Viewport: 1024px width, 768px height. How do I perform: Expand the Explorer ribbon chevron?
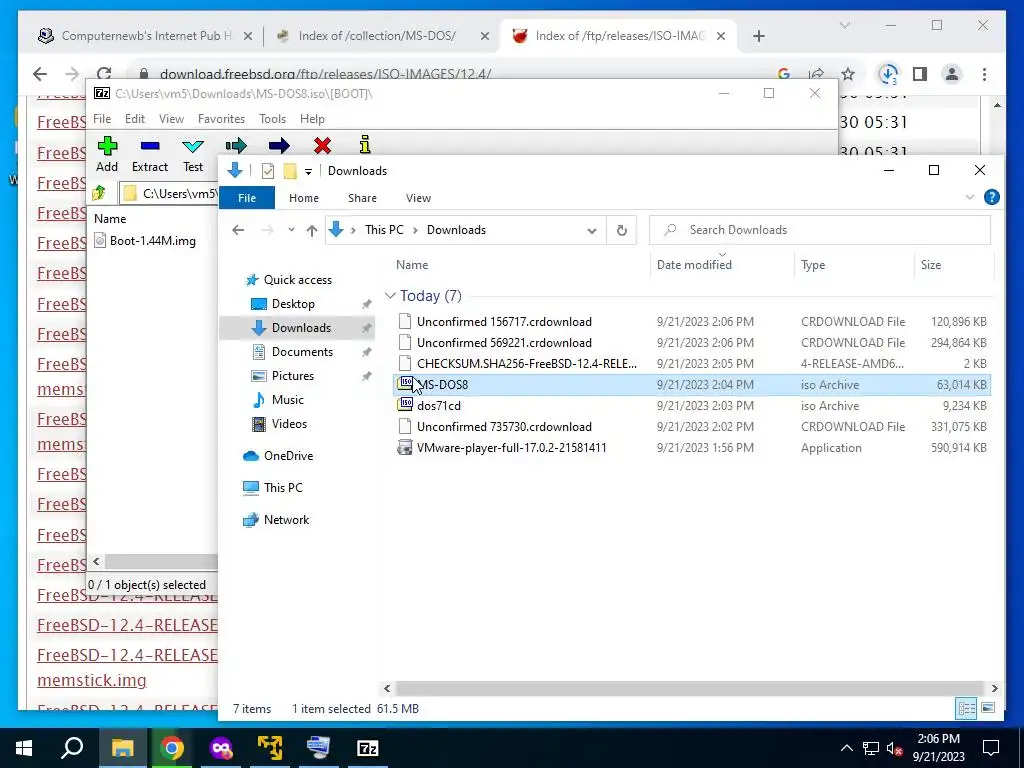(970, 197)
